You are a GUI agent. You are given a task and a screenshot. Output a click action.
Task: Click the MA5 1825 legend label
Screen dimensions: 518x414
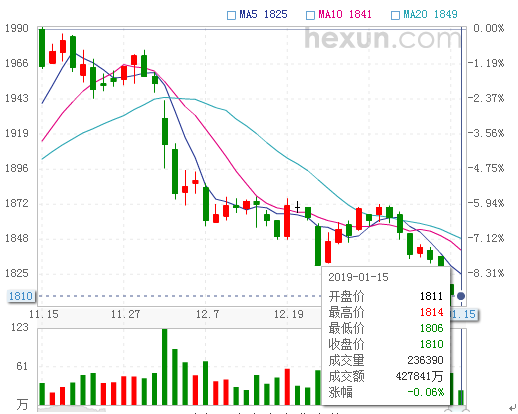pyautogui.click(x=263, y=14)
